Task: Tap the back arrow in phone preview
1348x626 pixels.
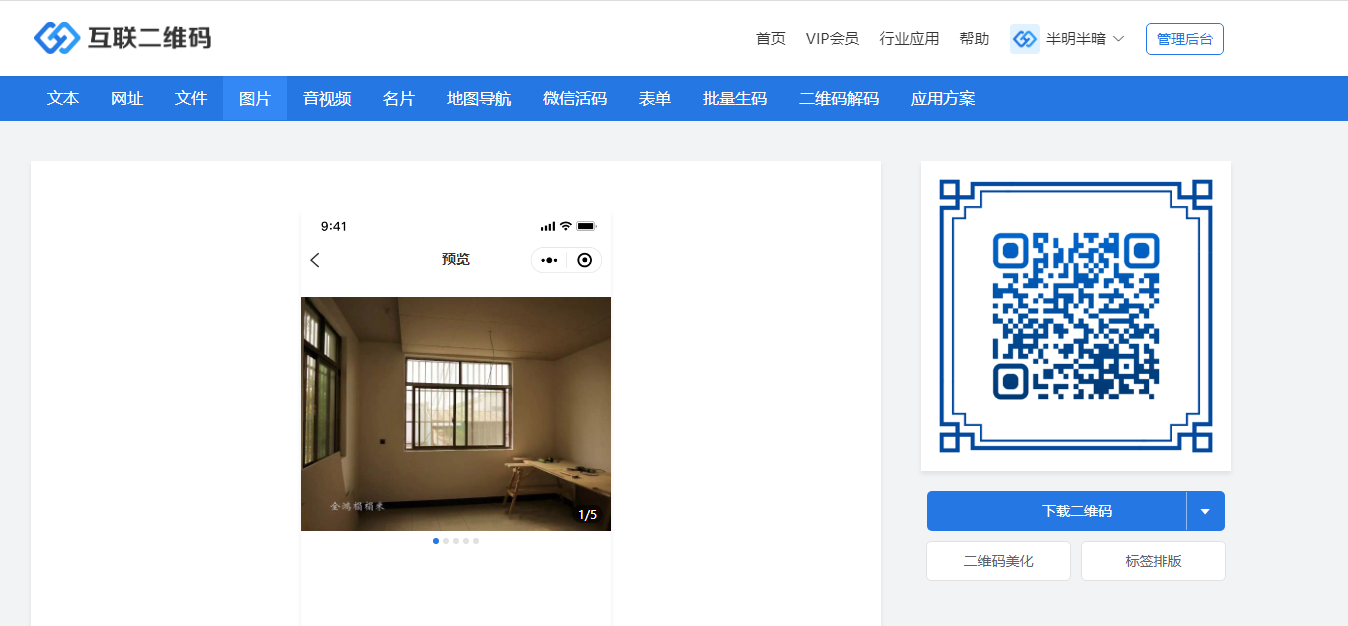Action: 315,260
